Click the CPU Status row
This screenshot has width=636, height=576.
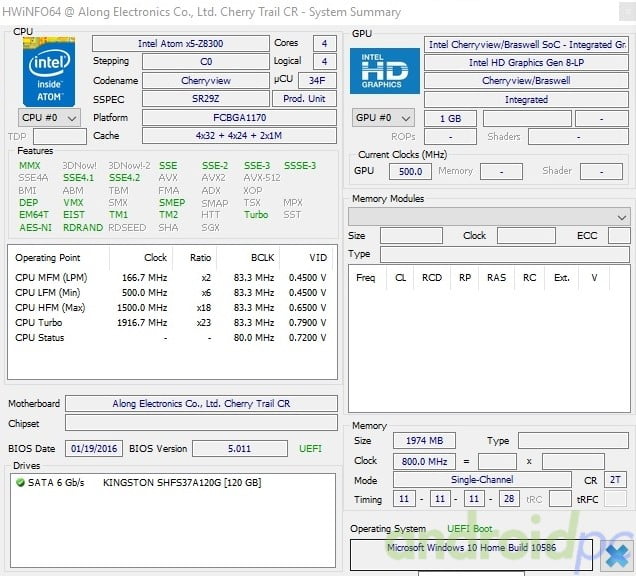[171, 338]
